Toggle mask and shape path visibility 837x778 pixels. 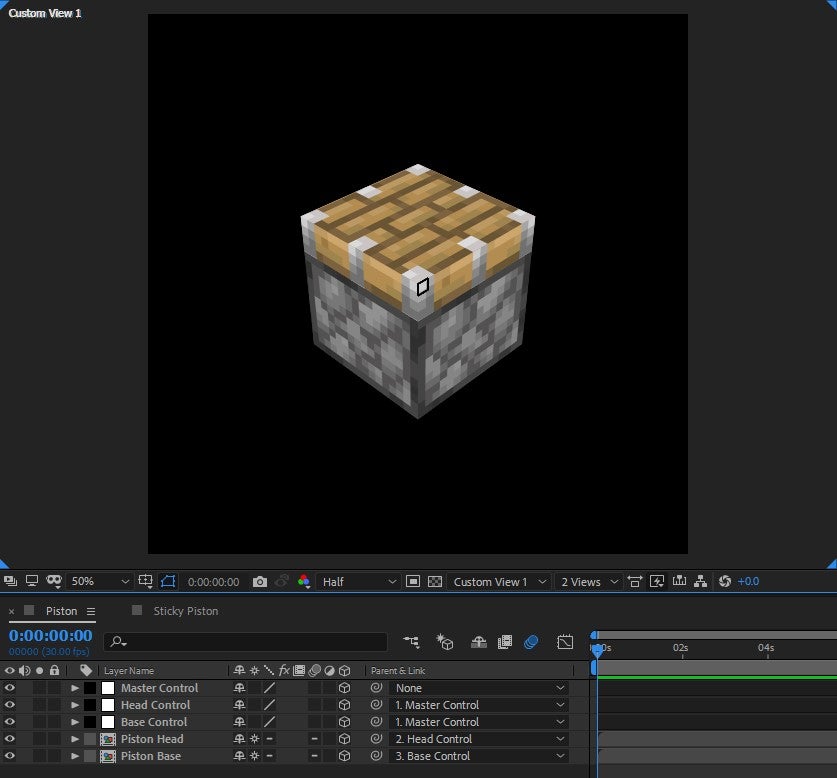(x=168, y=582)
